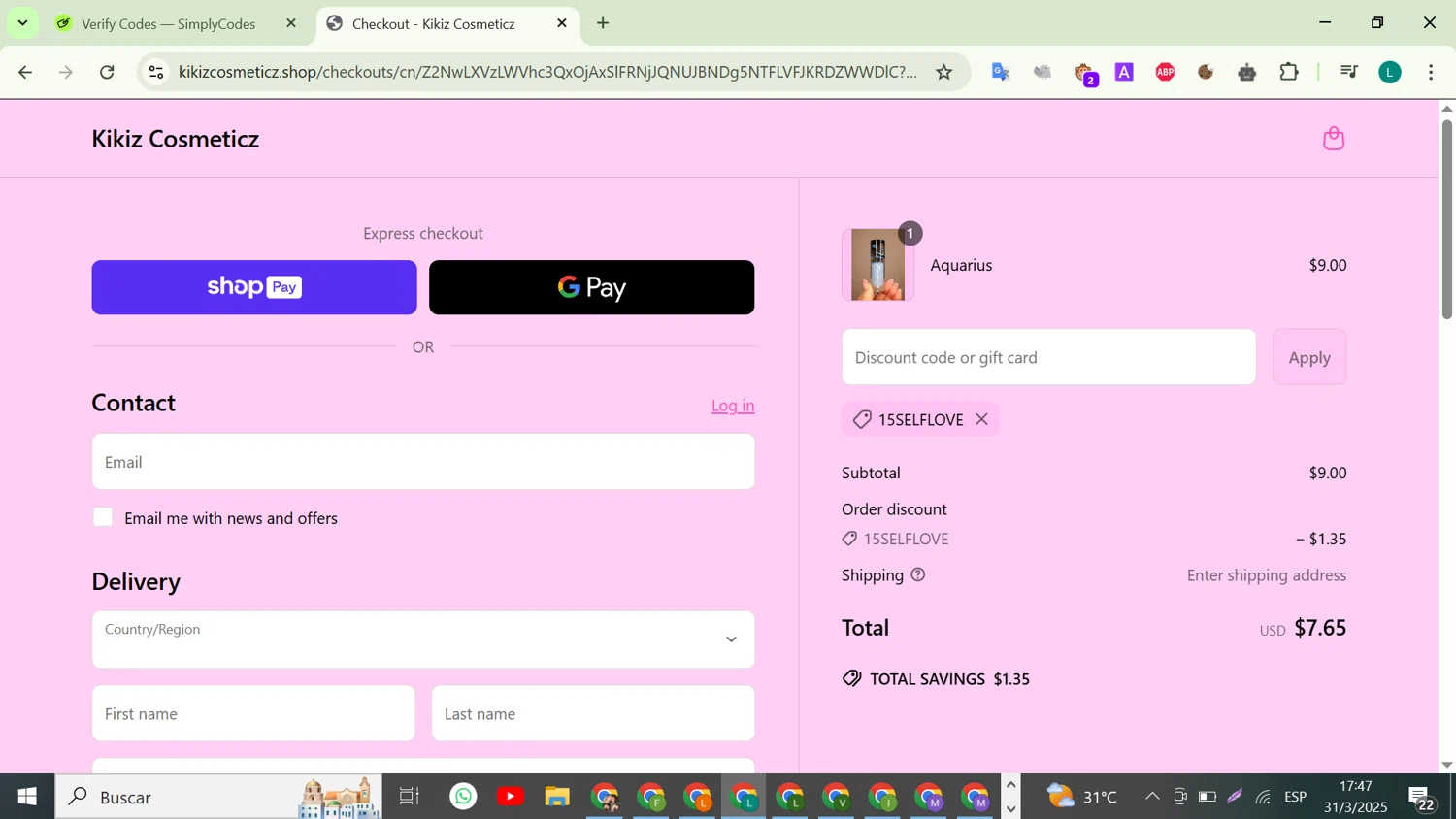Open a new browser tab
Viewport: 1456px width, 819px height.
pos(603,23)
